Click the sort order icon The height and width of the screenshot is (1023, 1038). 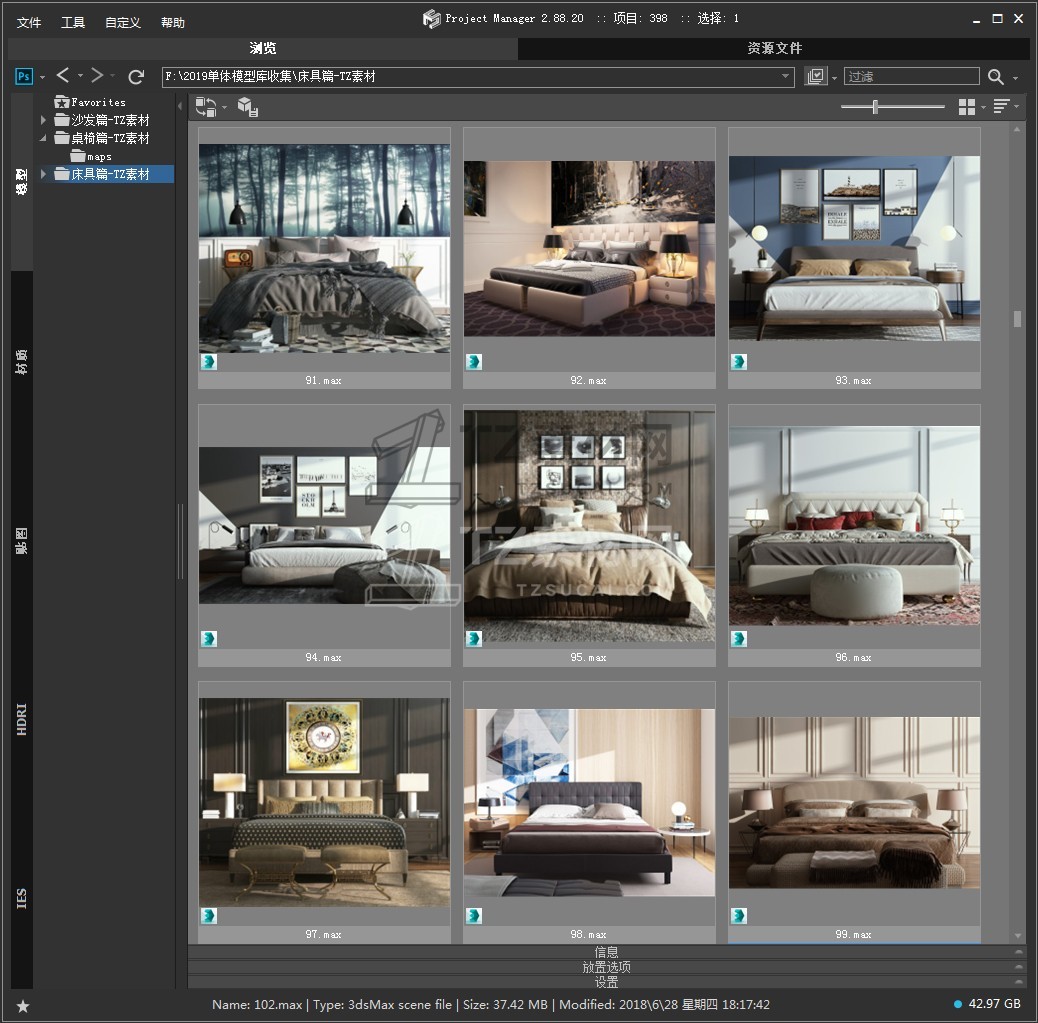(1001, 107)
